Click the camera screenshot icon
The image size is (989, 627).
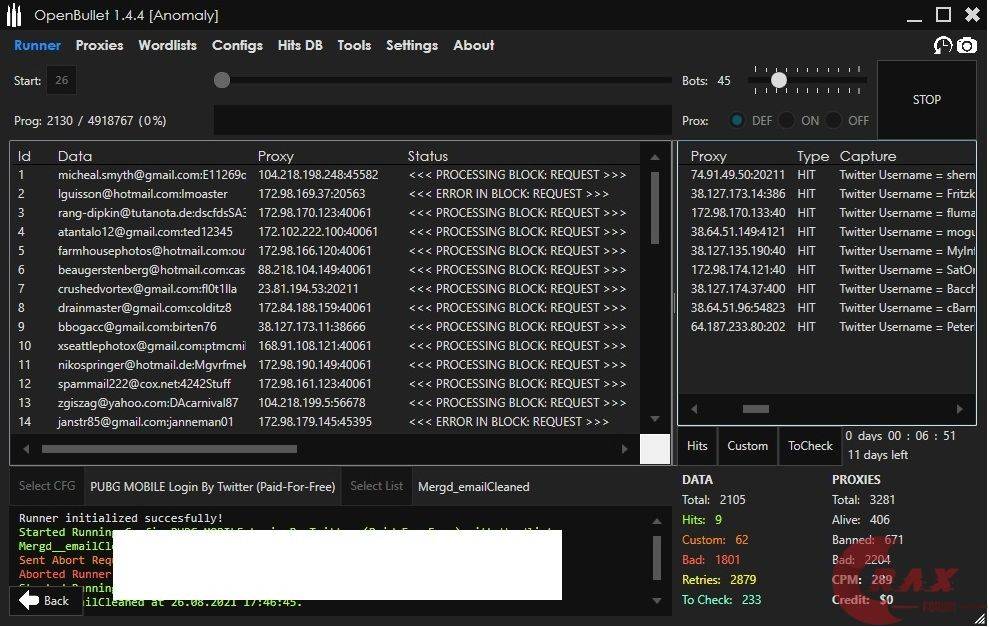[x=966, y=45]
